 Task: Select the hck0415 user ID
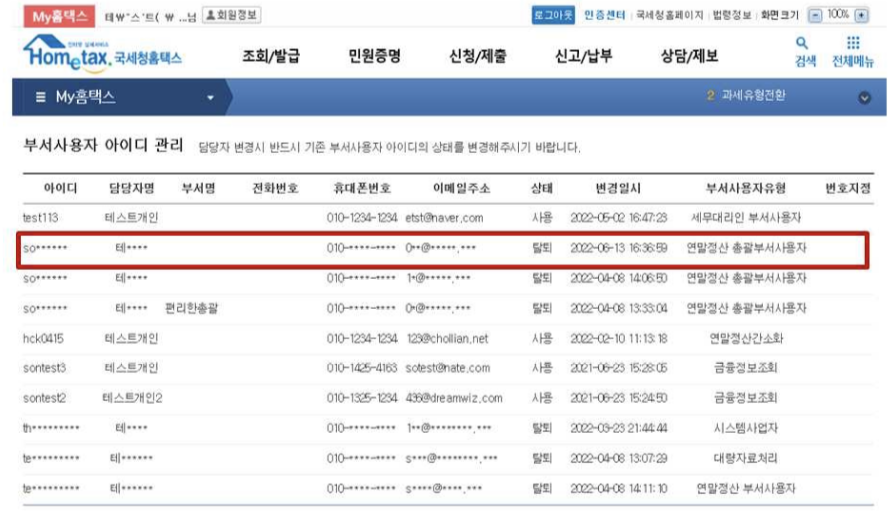[x=43, y=339]
